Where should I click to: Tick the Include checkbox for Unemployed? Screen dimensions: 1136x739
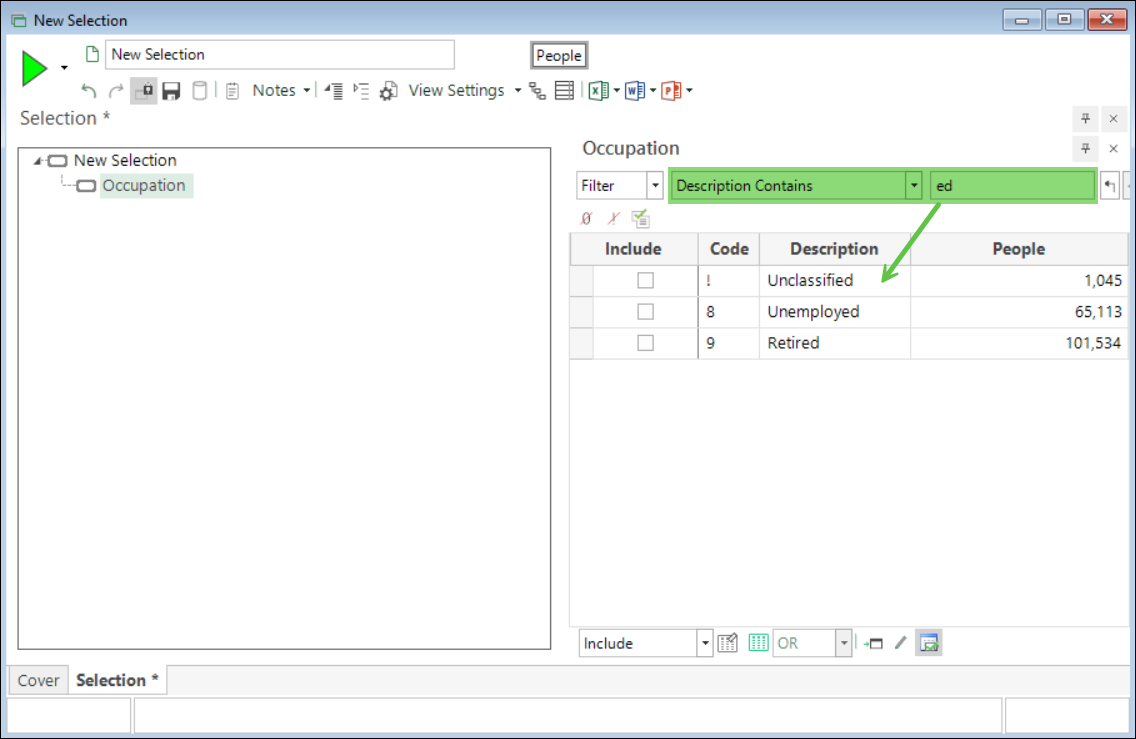click(x=646, y=312)
